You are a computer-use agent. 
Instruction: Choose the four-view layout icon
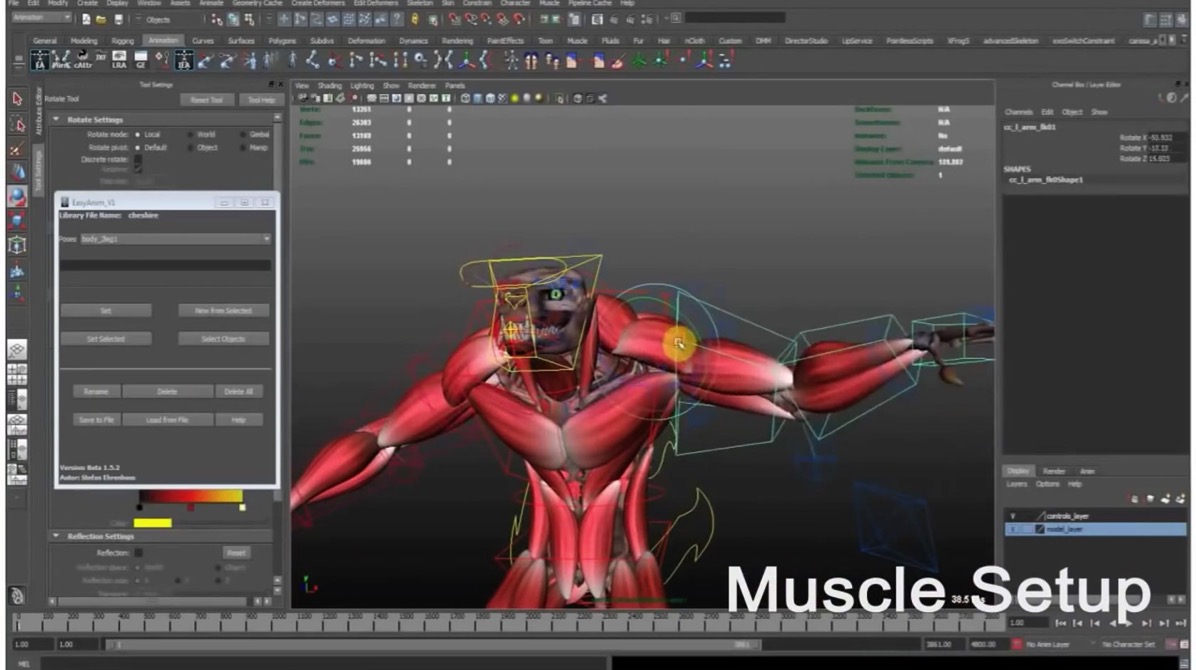(17, 375)
